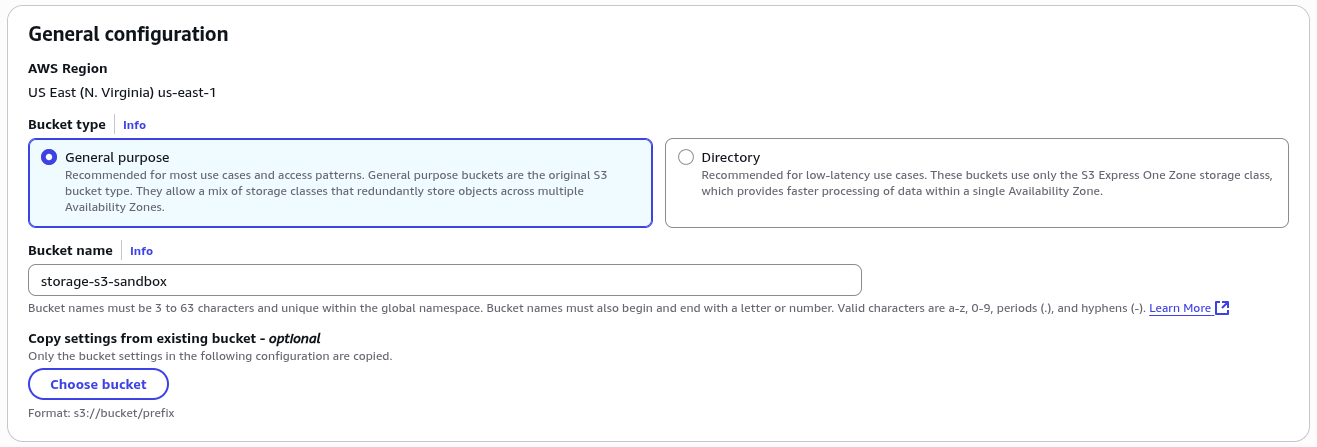Select the Directory radio button

click(685, 157)
